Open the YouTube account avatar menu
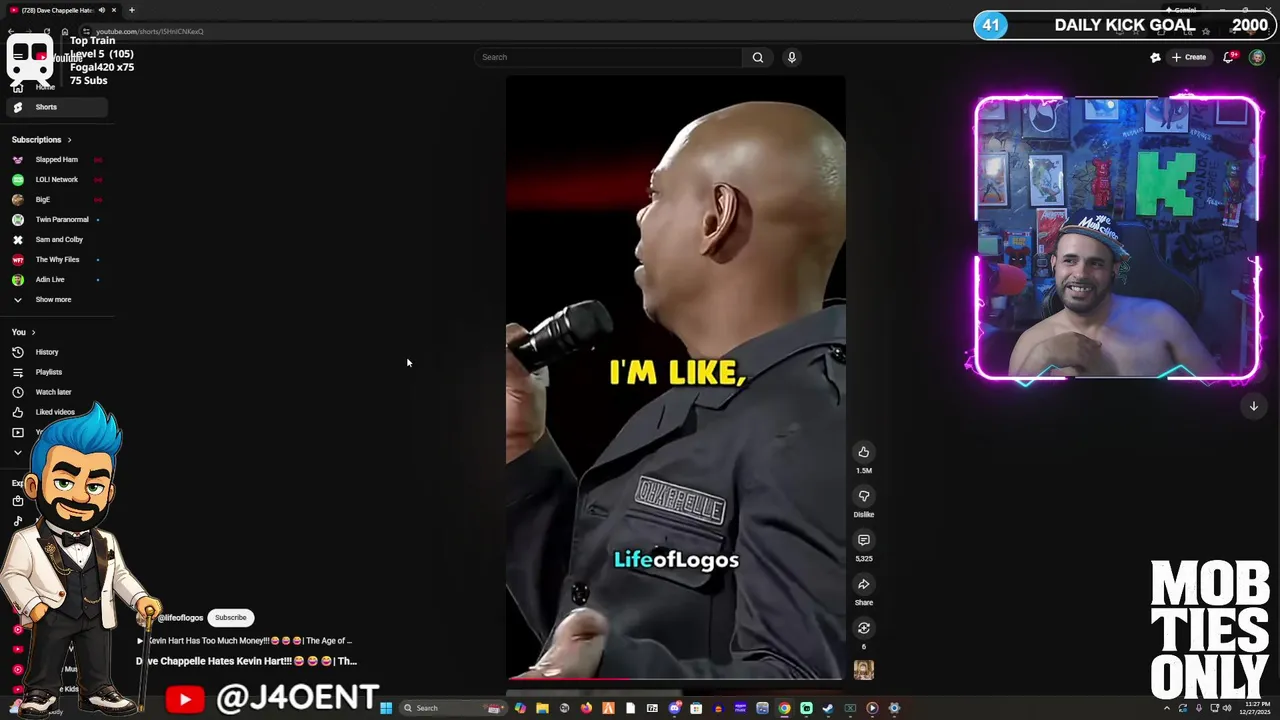 pos(1257,57)
